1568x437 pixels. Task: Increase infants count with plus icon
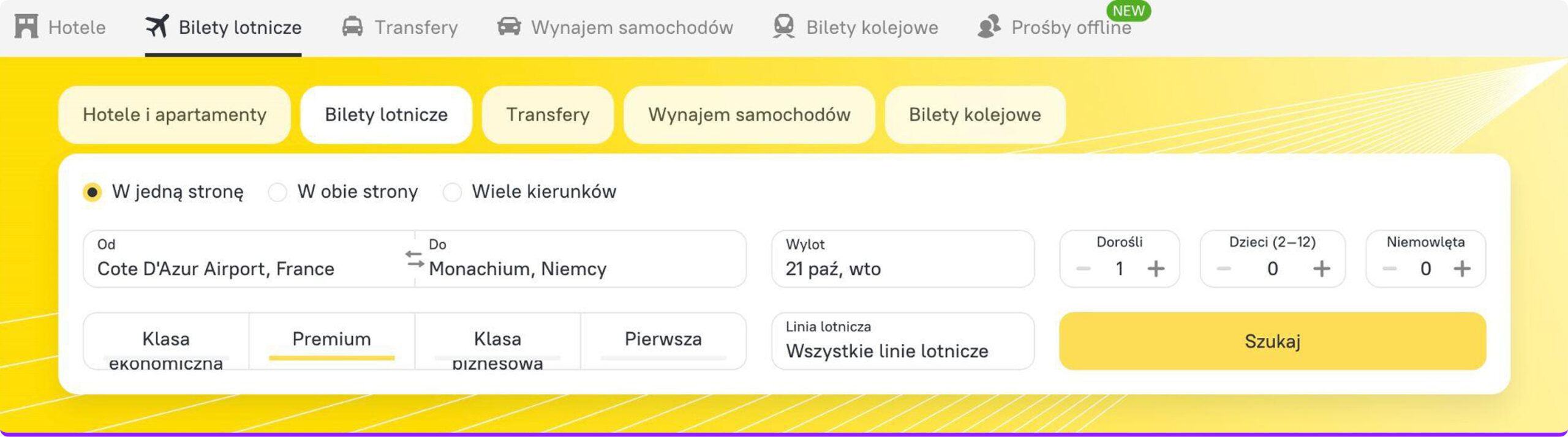coord(1462,269)
